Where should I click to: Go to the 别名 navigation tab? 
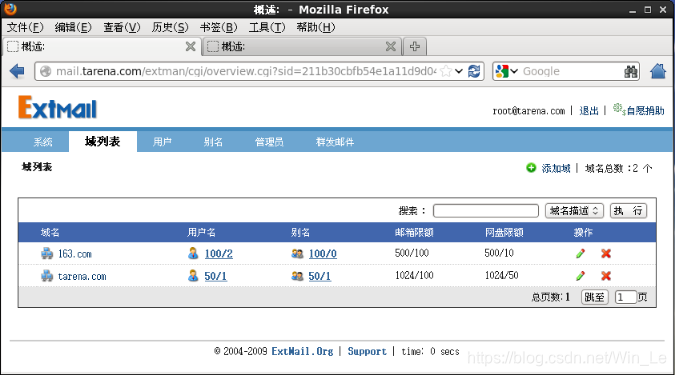(x=213, y=142)
